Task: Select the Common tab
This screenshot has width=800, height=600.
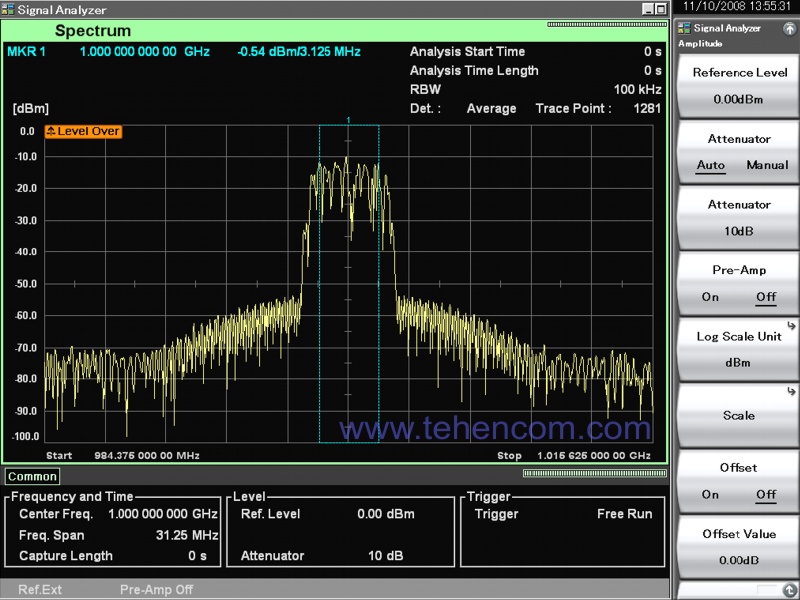Action: pyautogui.click(x=32, y=477)
